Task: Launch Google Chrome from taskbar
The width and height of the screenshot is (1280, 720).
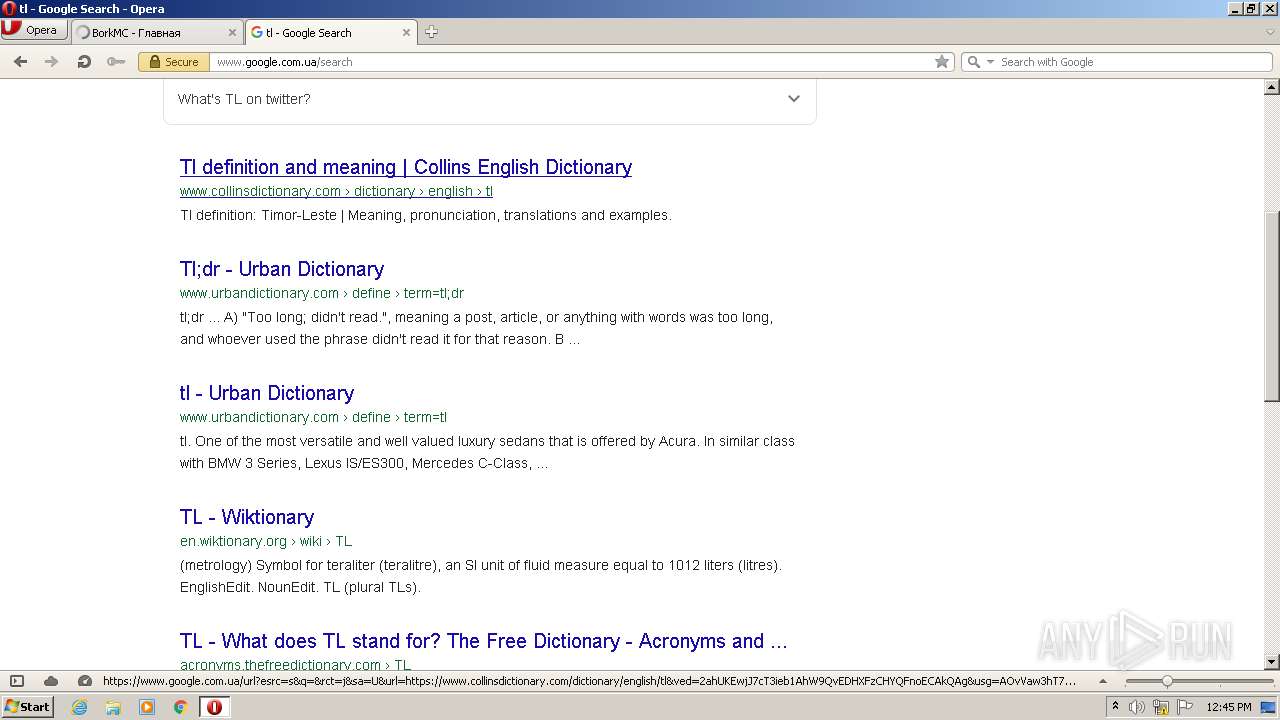Action: point(180,707)
